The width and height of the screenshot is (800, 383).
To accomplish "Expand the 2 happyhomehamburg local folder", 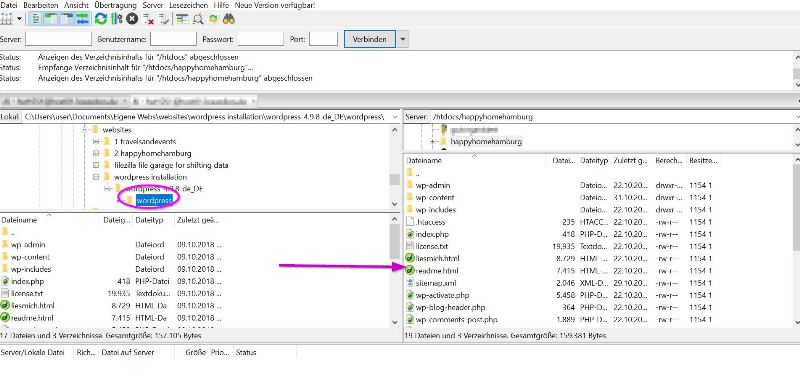I will [95, 153].
